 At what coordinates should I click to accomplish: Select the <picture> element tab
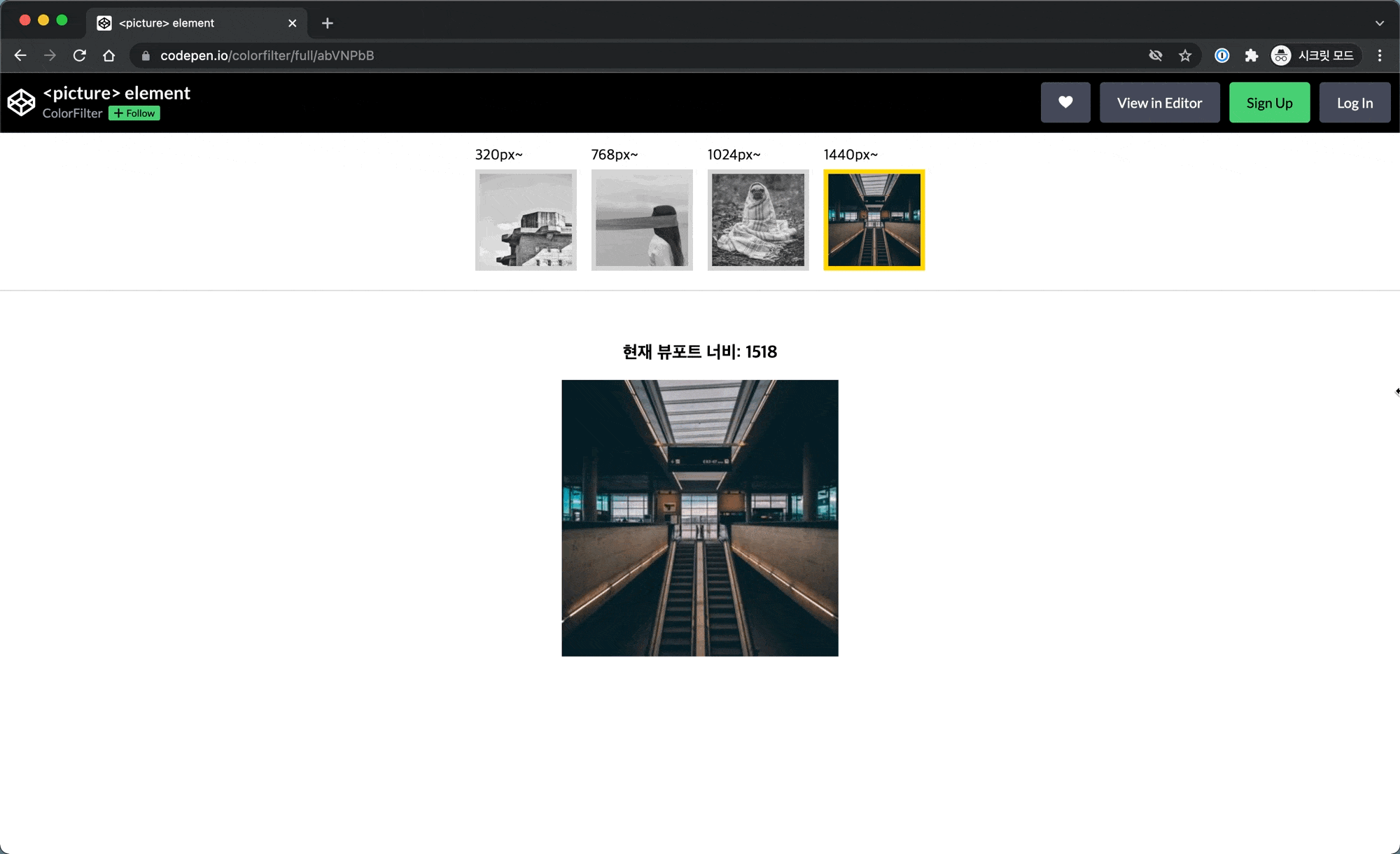point(189,23)
